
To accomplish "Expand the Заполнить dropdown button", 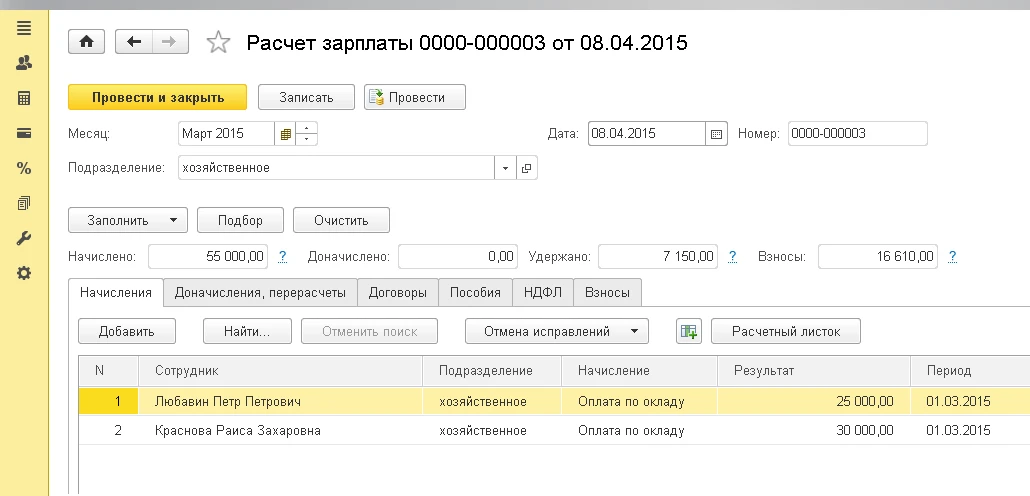I will click(x=128, y=220).
